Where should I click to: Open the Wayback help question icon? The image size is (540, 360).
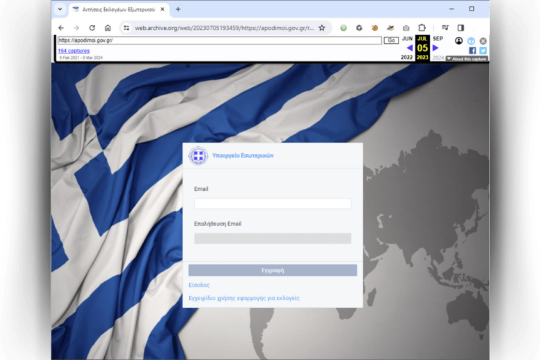[x=471, y=41]
